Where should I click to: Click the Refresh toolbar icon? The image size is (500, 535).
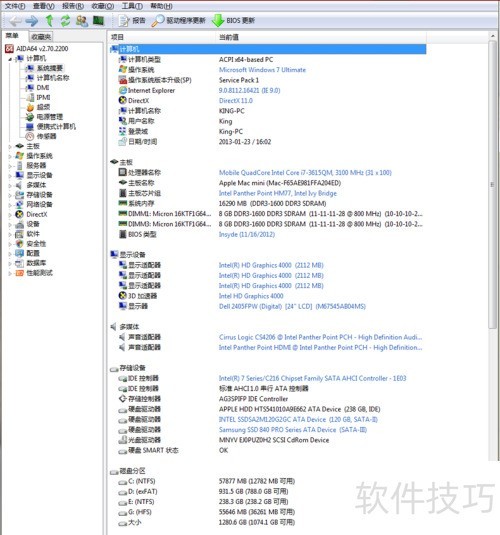coord(65,21)
